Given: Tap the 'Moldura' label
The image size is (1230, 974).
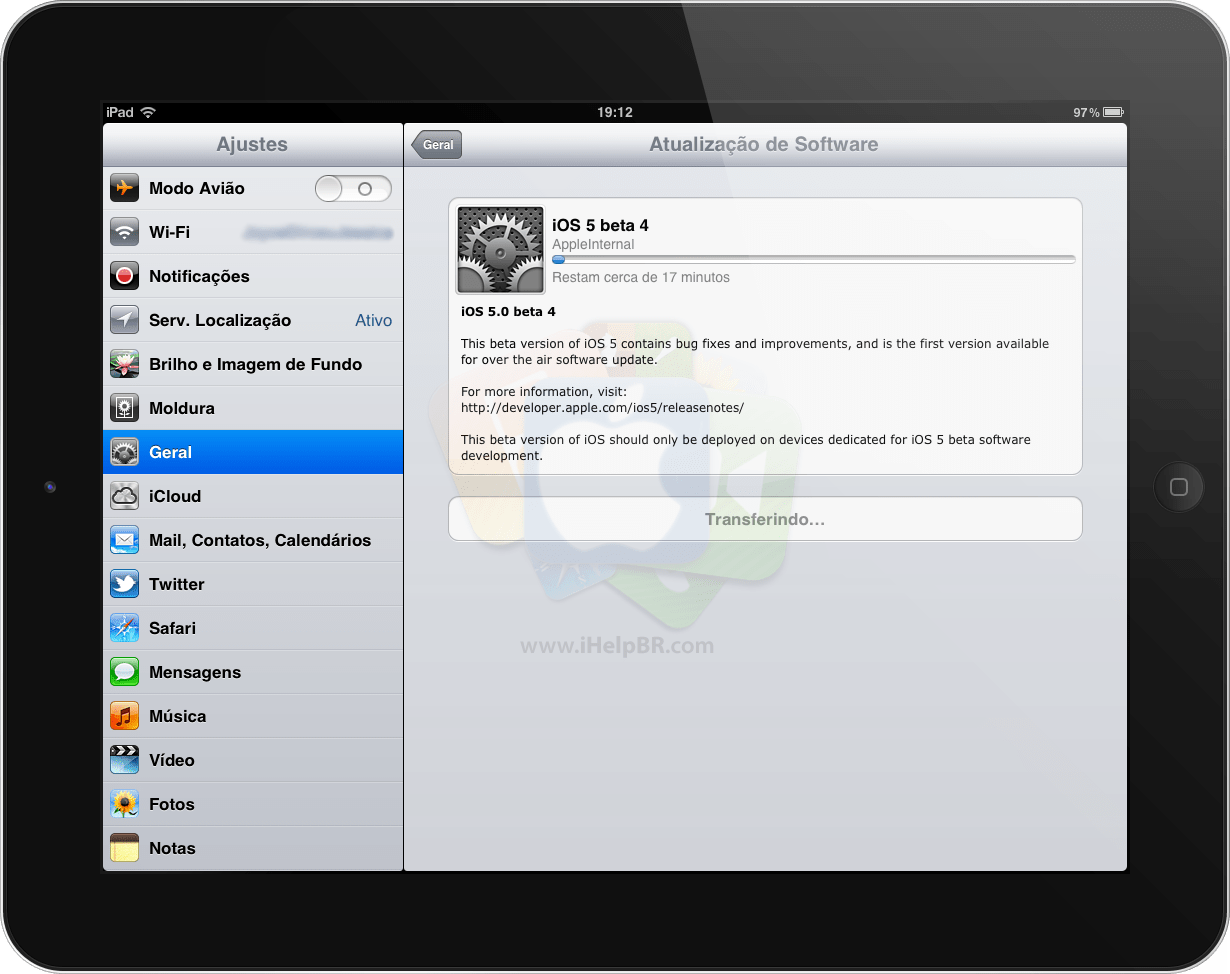Looking at the screenshot, I should pyautogui.click(x=182, y=408).
